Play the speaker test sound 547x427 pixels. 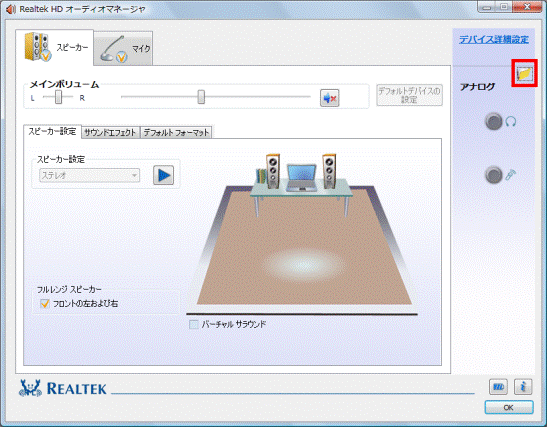[164, 175]
